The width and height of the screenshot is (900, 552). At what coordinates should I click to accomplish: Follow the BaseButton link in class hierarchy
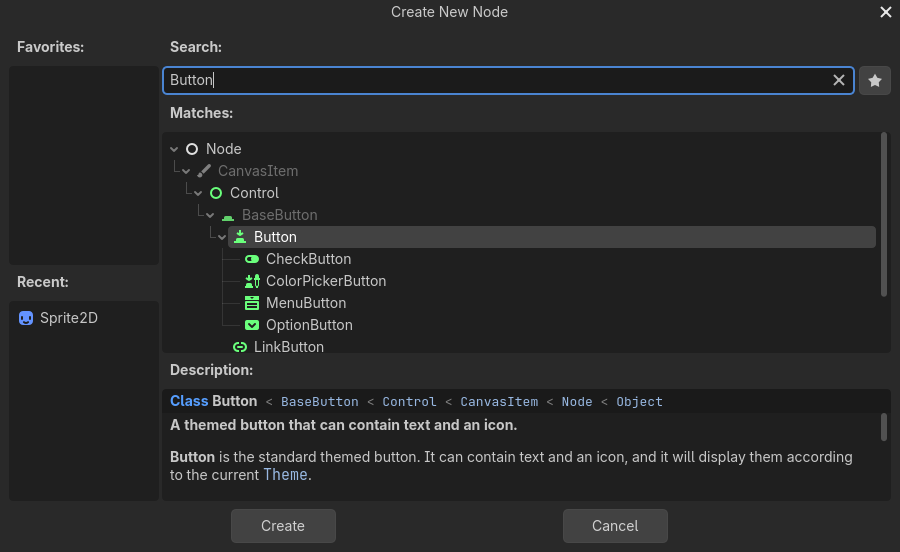(319, 402)
